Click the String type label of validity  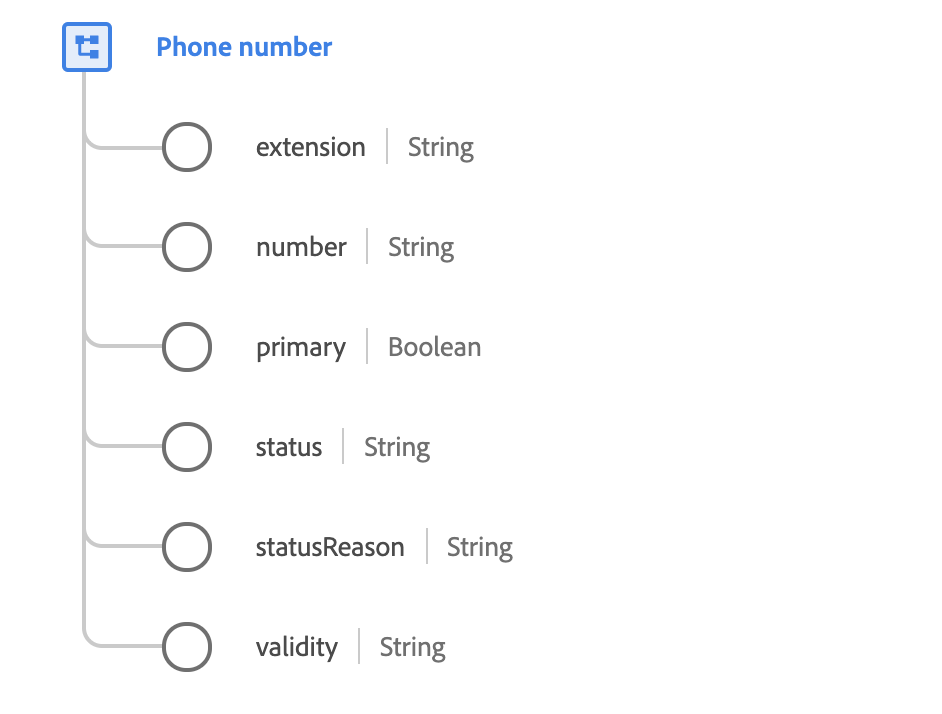[413, 647]
